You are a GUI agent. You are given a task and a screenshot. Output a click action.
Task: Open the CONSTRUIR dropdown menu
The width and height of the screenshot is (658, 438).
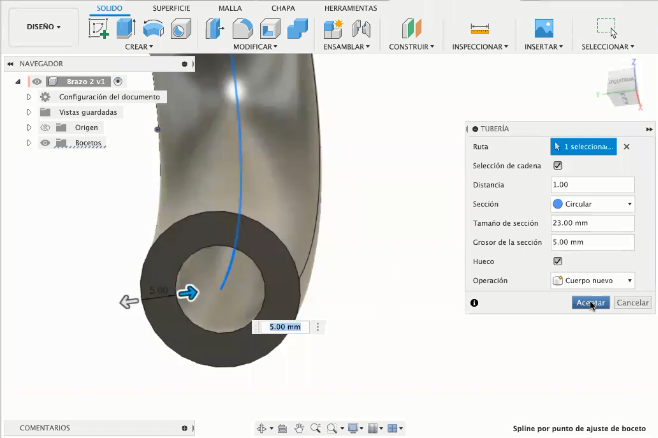coord(411,47)
